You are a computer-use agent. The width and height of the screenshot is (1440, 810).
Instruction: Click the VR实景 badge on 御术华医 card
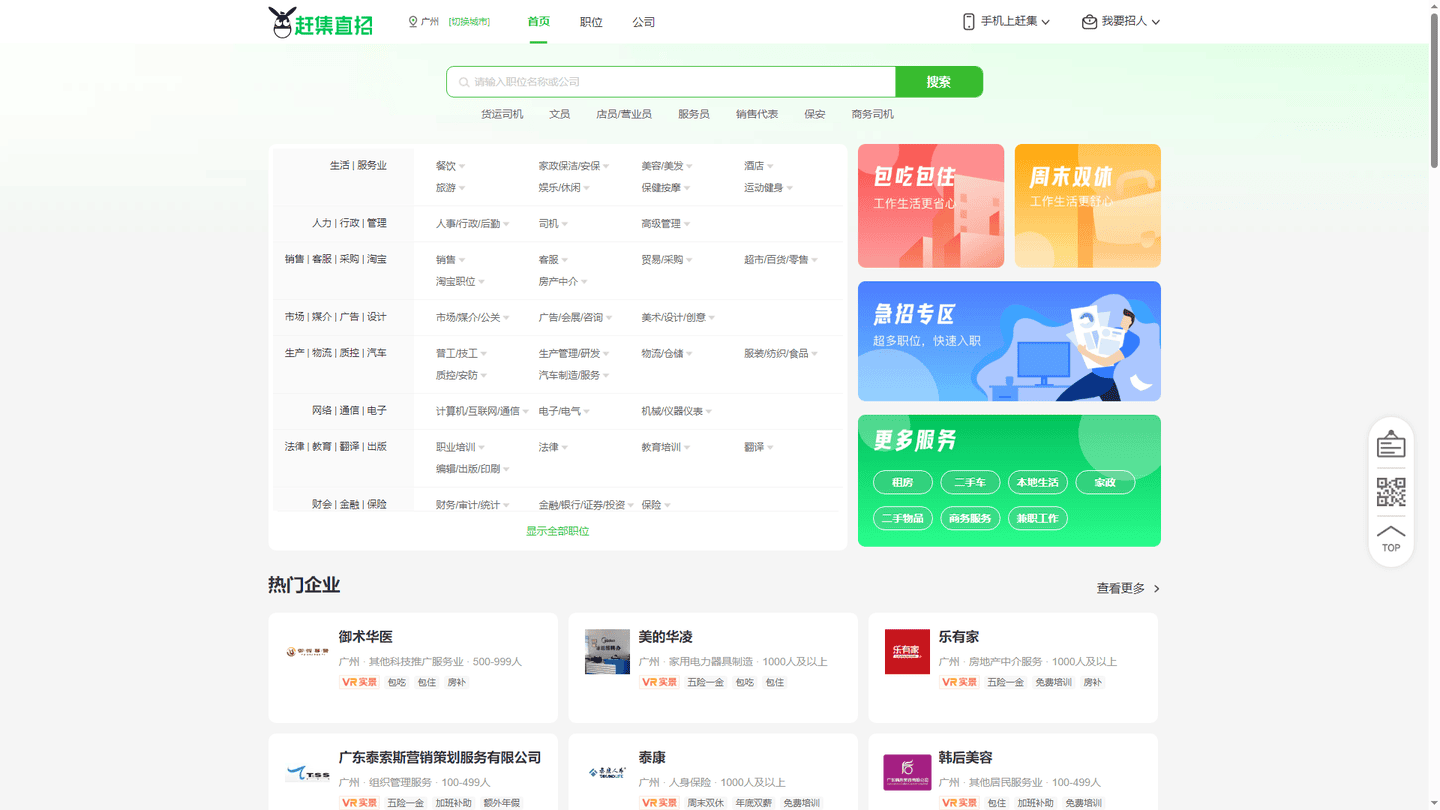point(359,682)
